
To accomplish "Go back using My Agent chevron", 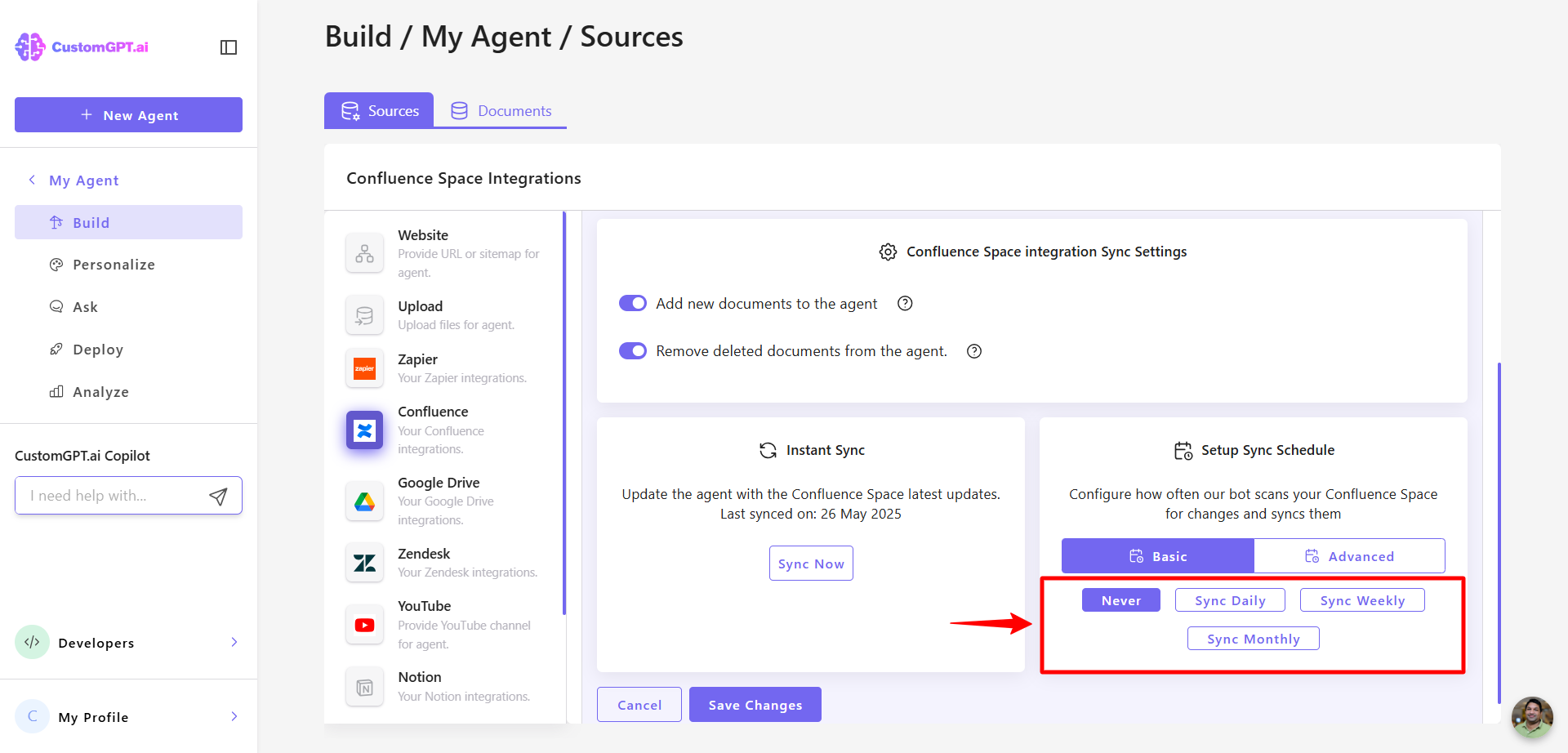I will [32, 180].
